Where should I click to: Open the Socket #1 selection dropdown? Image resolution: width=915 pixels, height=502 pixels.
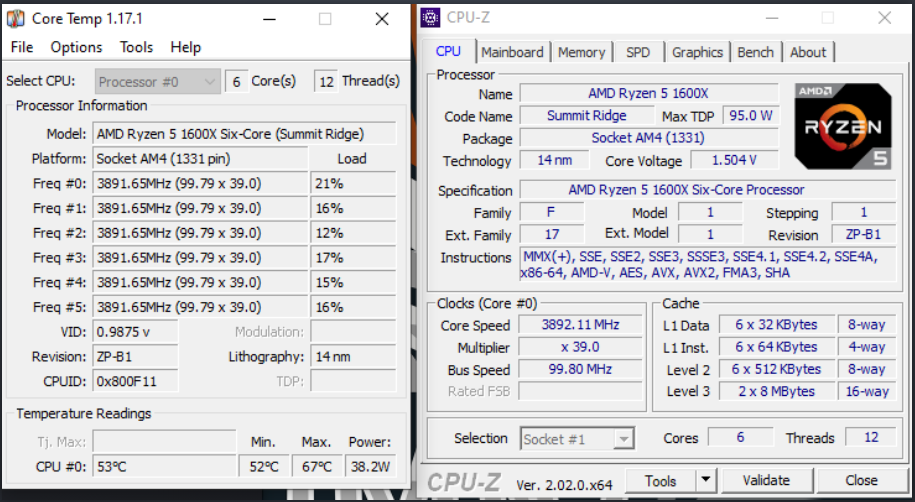point(577,439)
